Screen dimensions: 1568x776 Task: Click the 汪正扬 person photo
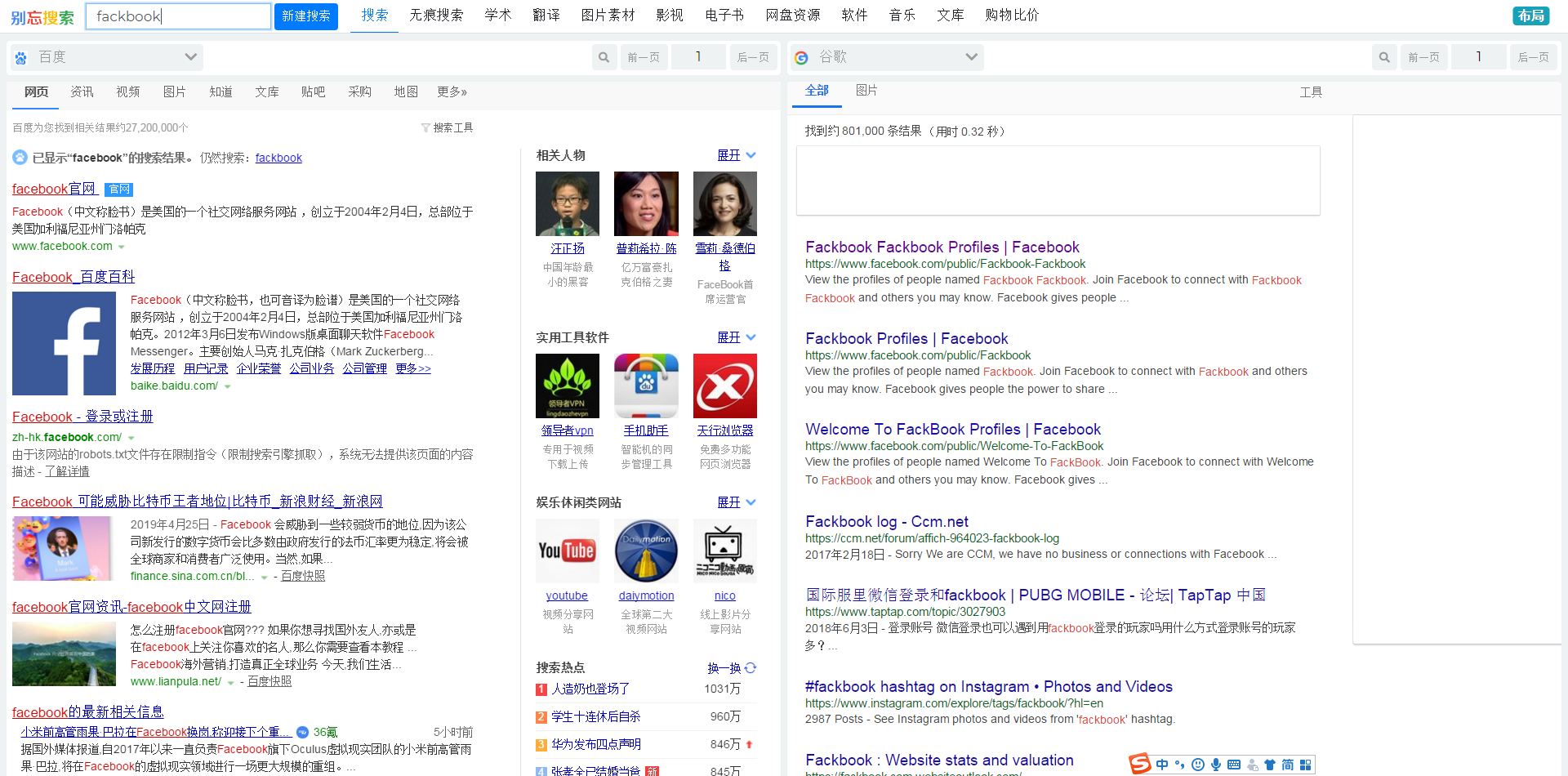(568, 203)
